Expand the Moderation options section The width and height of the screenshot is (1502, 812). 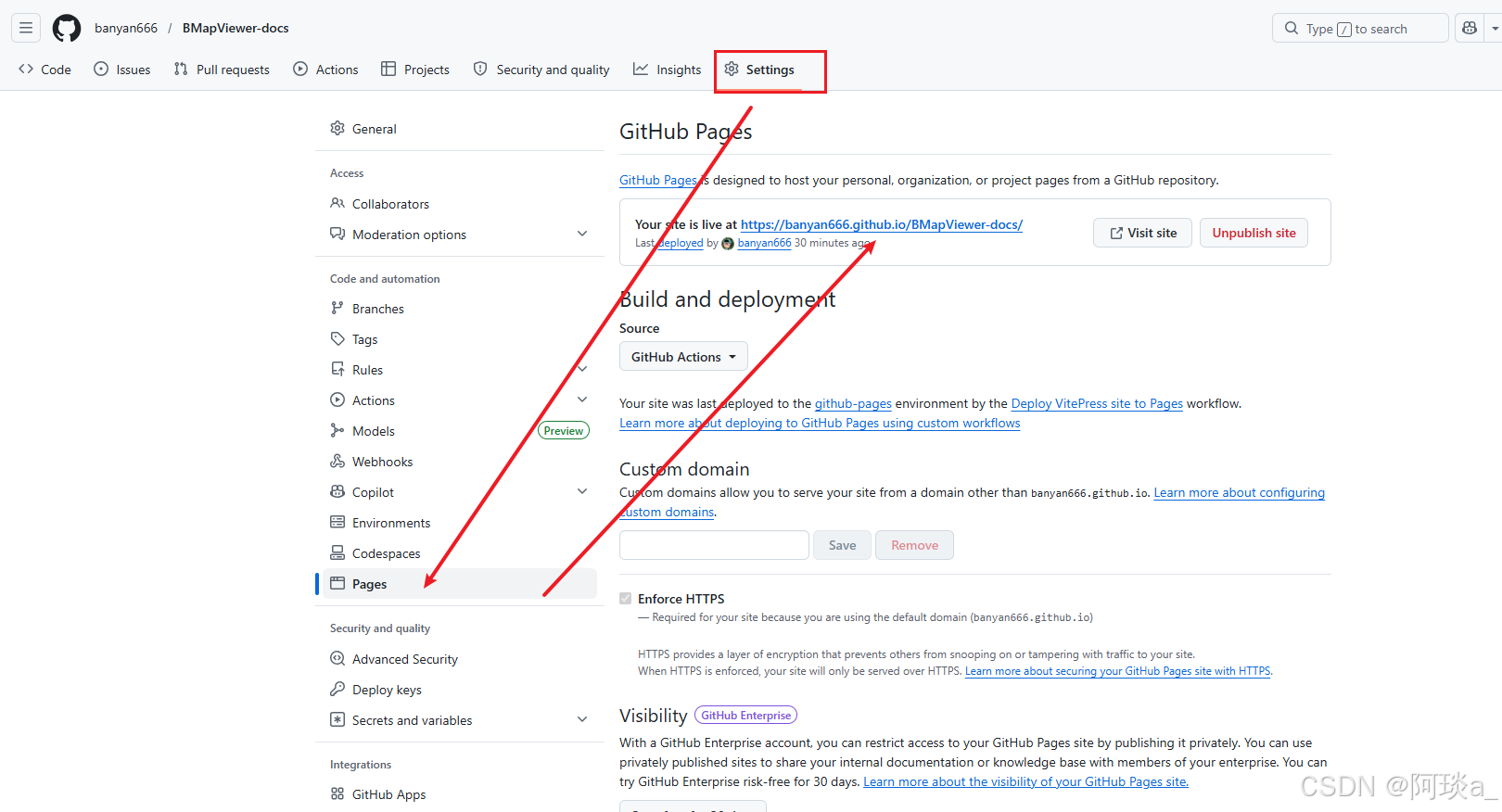[582, 234]
